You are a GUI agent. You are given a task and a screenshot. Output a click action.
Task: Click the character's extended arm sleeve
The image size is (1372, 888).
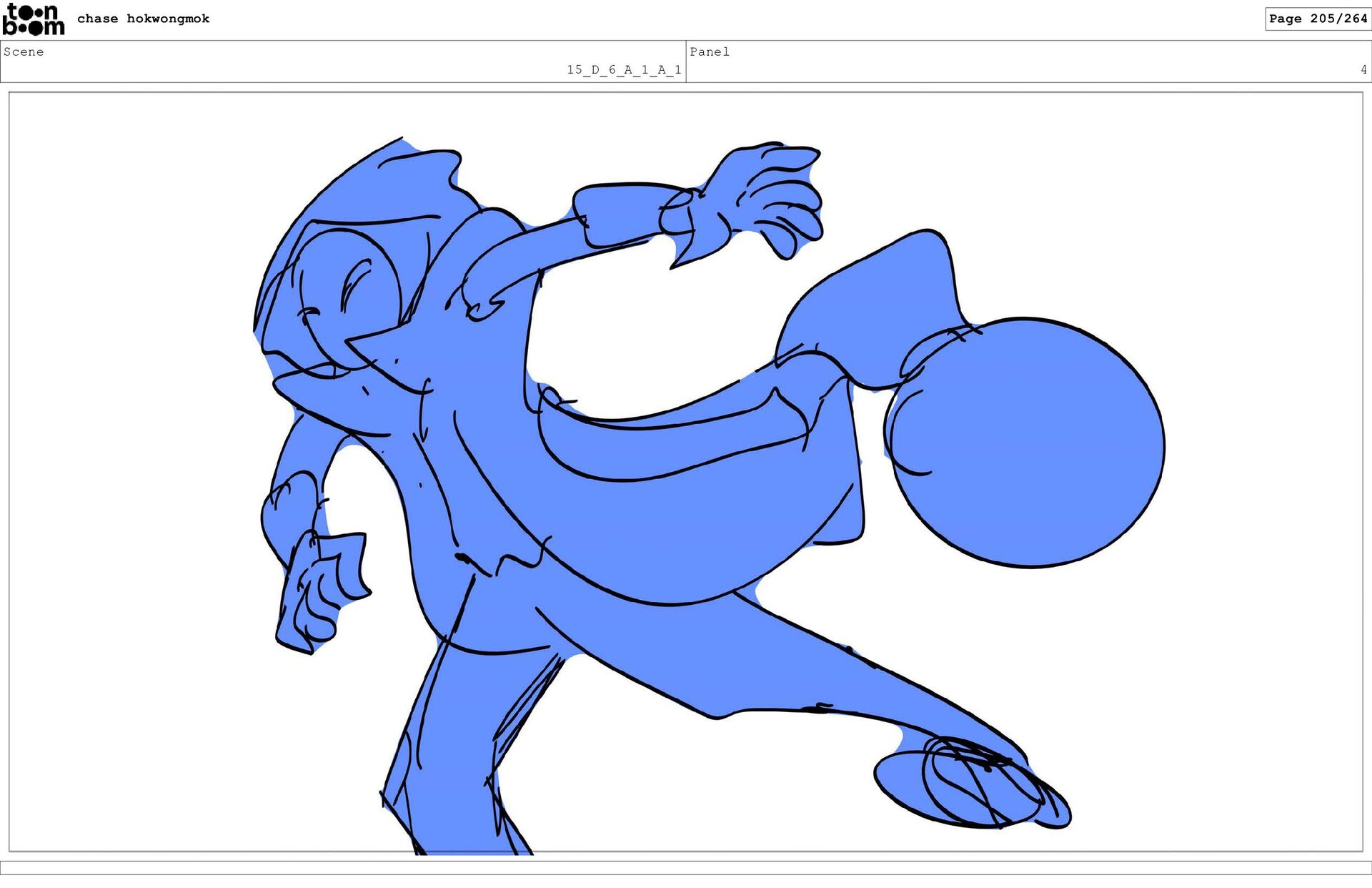[x=615, y=214]
